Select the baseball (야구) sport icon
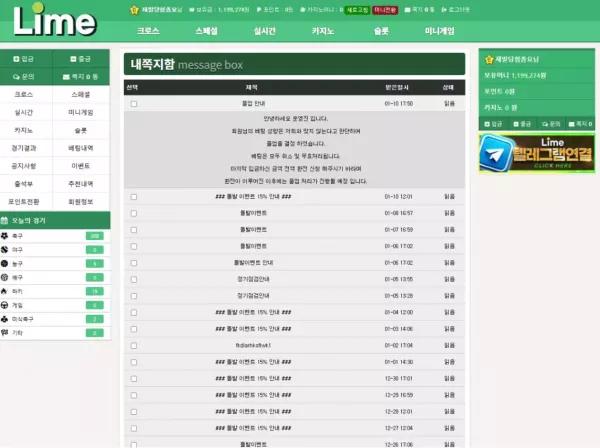The image size is (600, 448). [x=6, y=249]
